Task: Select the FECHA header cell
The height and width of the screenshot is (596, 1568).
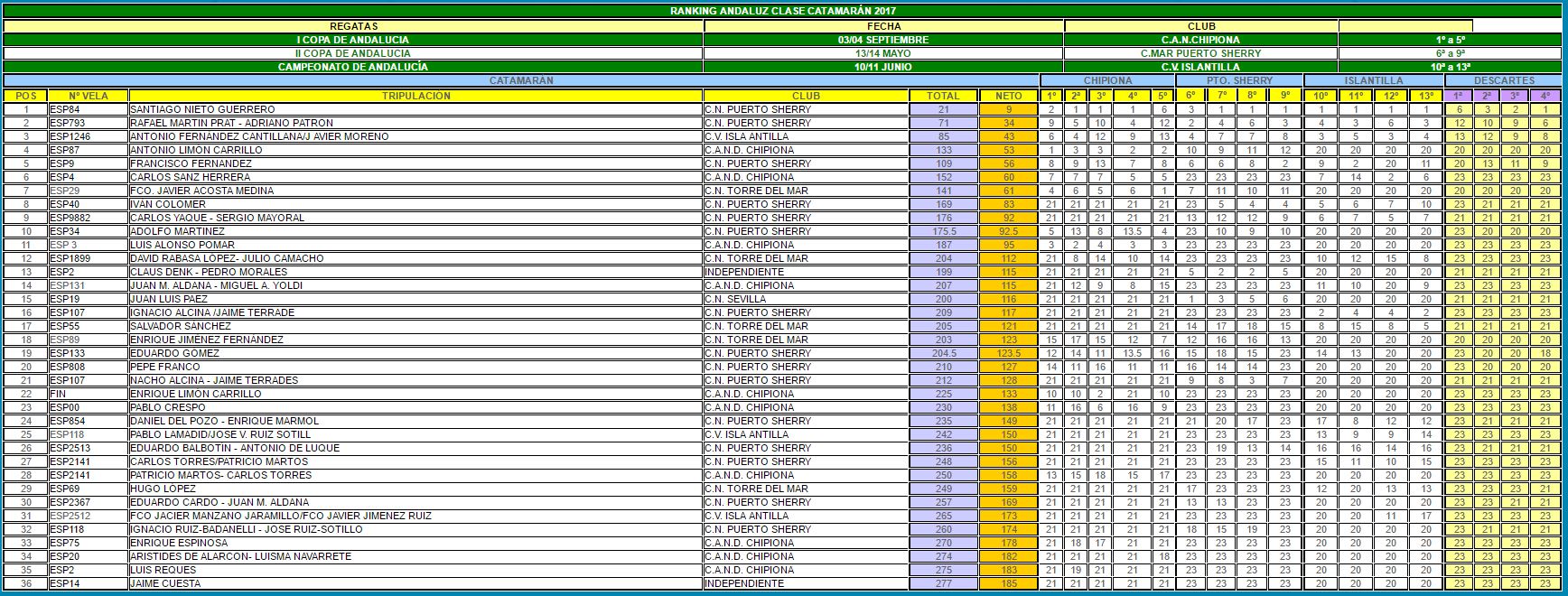Action: [882, 27]
